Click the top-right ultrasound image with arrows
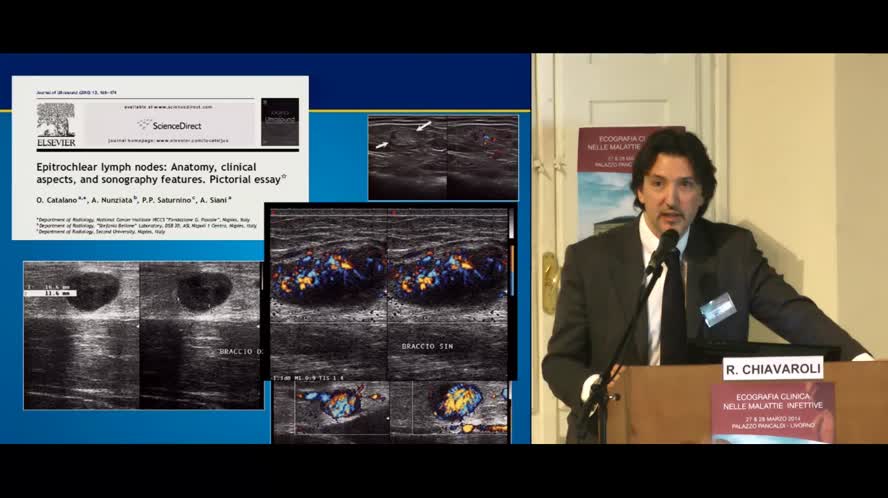Image resolution: width=888 pixels, height=498 pixels. (x=442, y=157)
